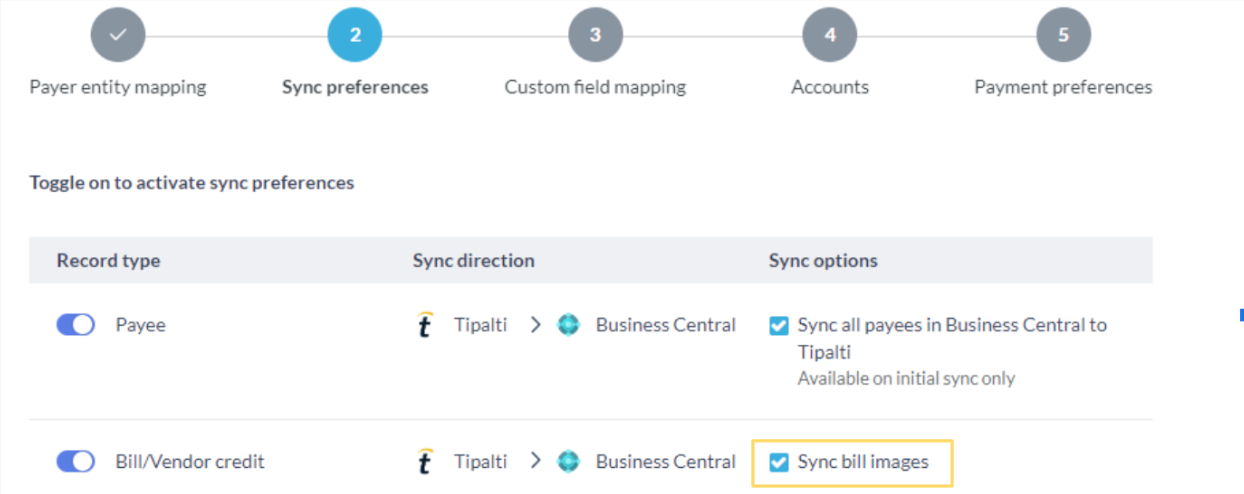The width and height of the screenshot is (1244, 494).
Task: Click Business Central icon in Bill/Vendor credit row
Action: tap(568, 461)
